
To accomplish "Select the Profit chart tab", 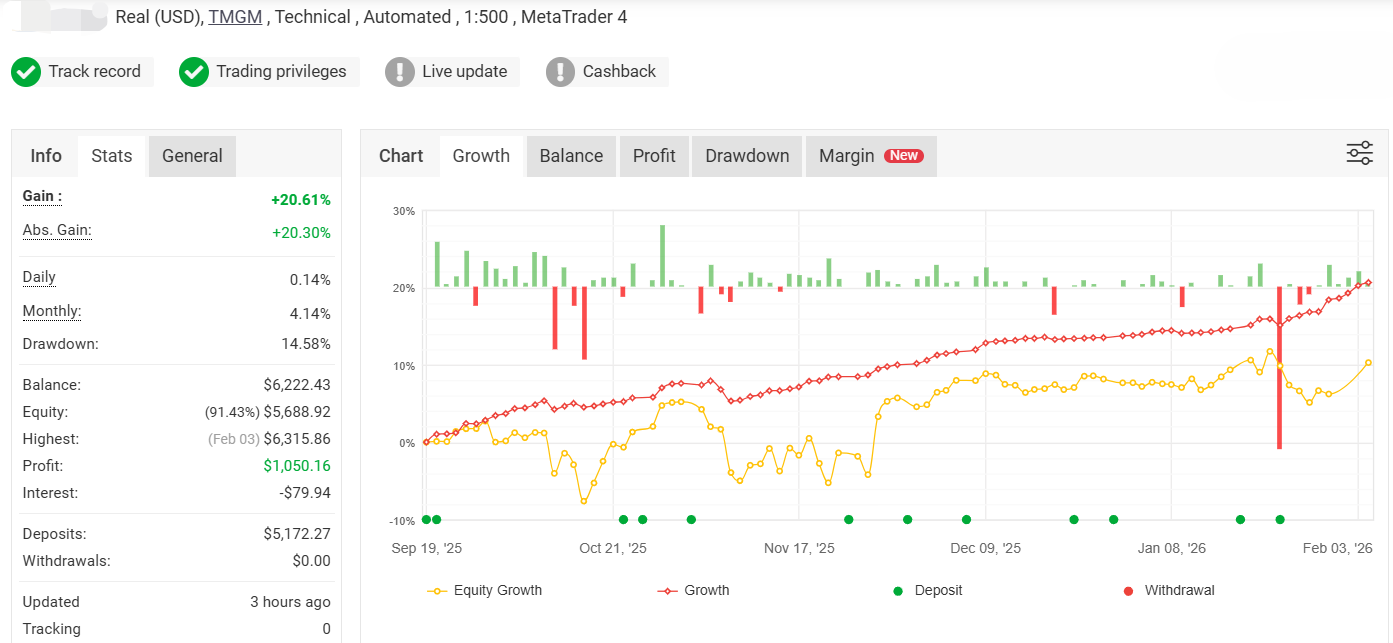I will pyautogui.click(x=654, y=156).
